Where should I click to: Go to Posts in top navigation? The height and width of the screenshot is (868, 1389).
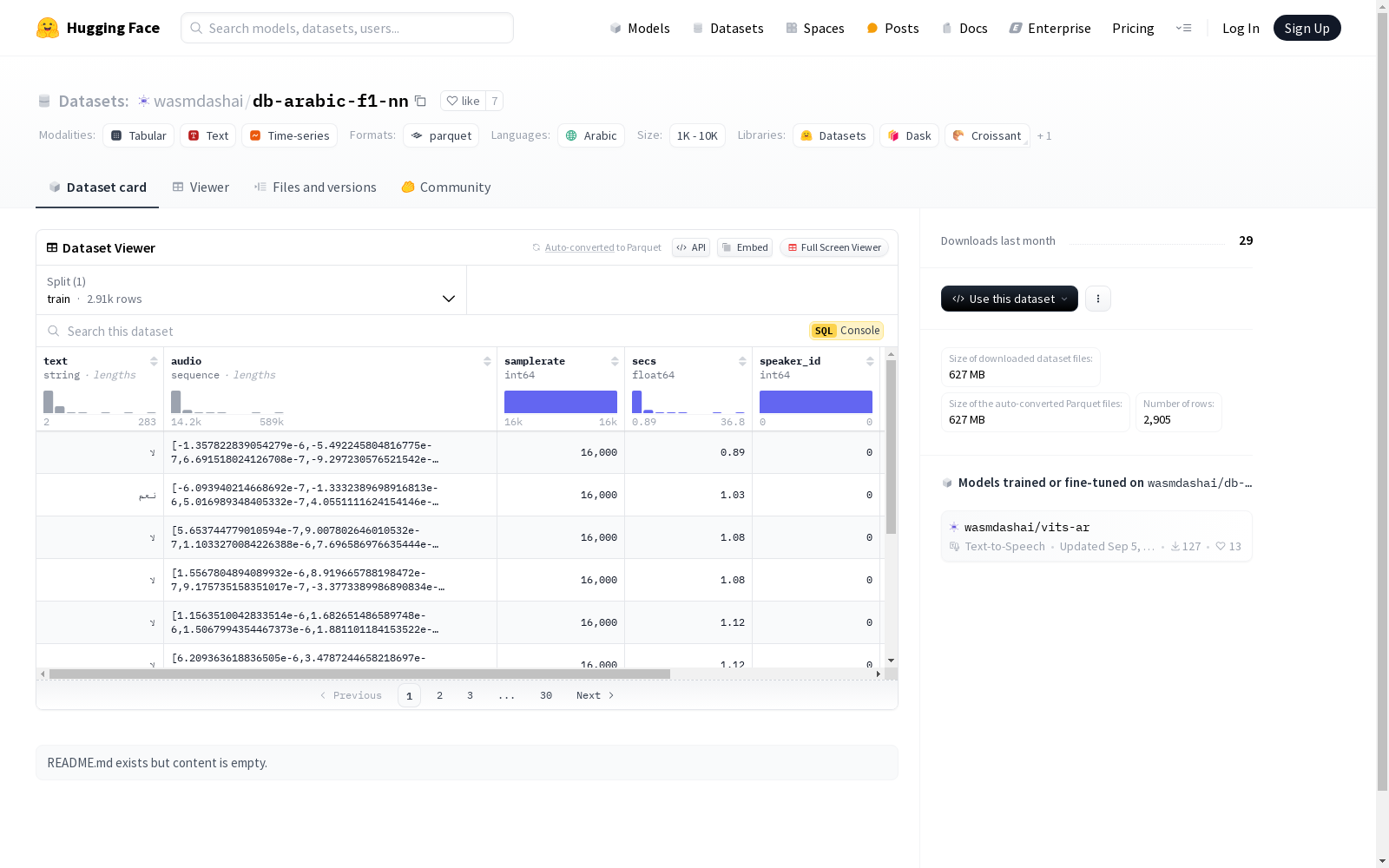click(x=892, y=28)
